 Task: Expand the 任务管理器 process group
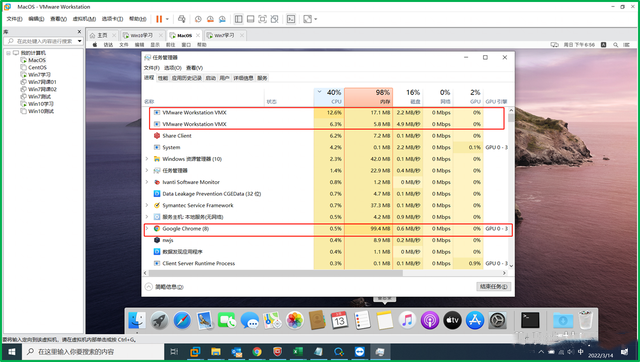tap(147, 171)
